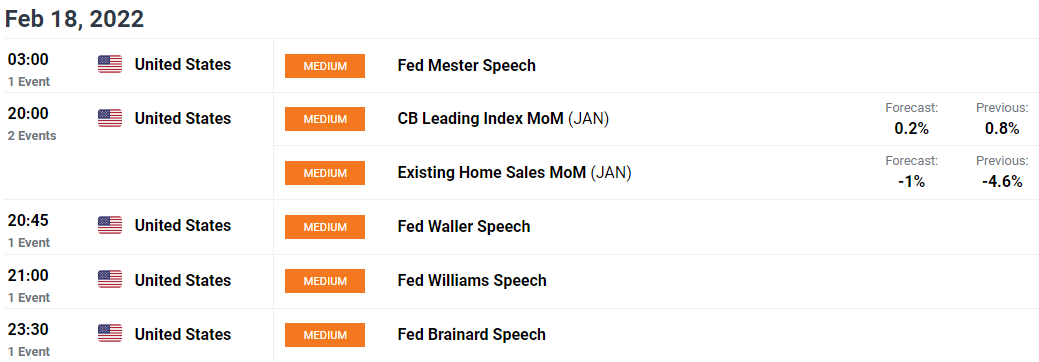Click the MEDIUM badge for Existing Home Sales
This screenshot has width=1039, height=362.
coord(325,173)
